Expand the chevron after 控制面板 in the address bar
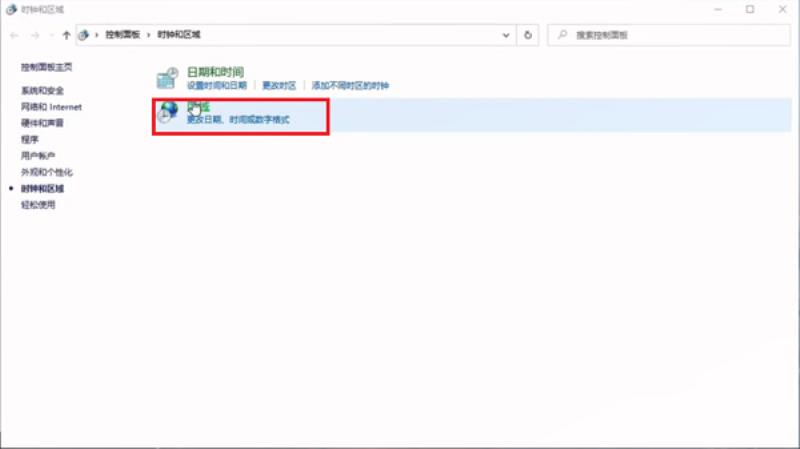The height and width of the screenshot is (449, 800). click(148, 35)
